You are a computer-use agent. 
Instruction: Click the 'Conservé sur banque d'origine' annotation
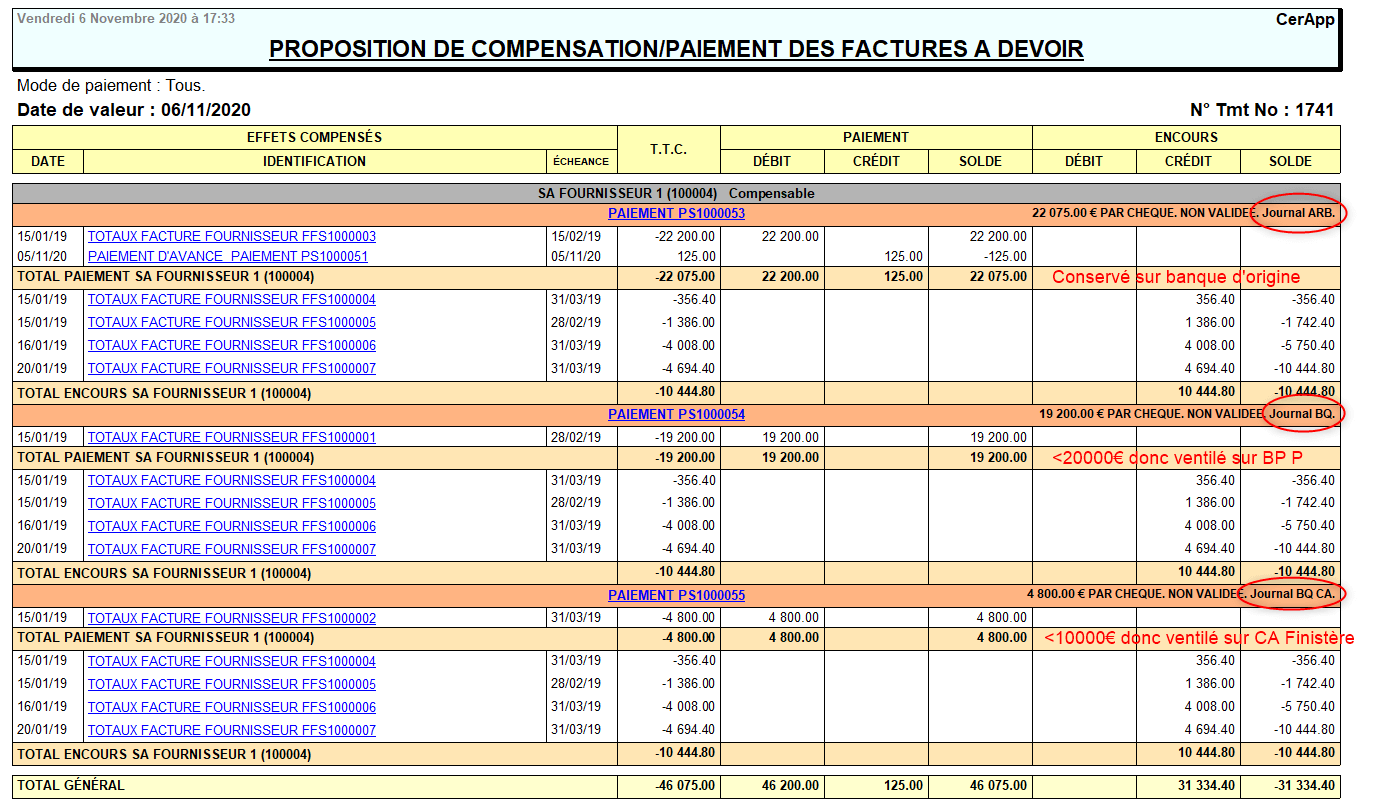pos(1175,277)
